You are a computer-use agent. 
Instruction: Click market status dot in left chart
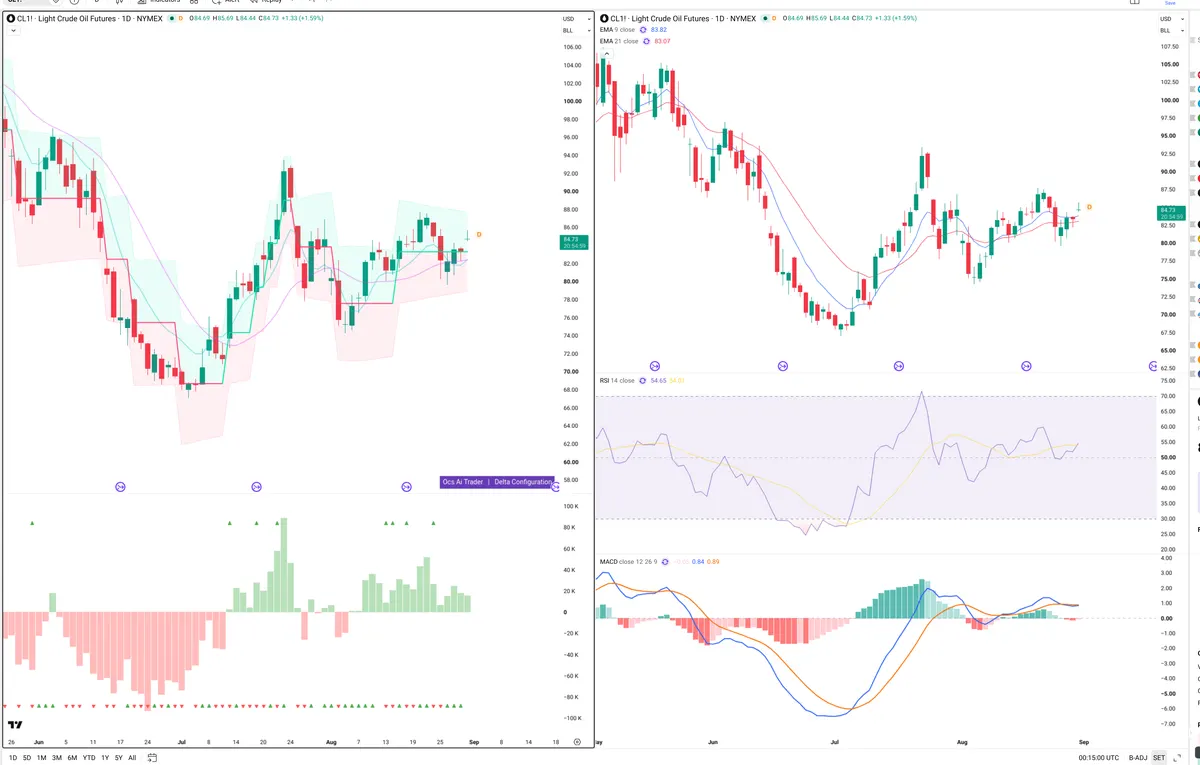pyautogui.click(x=173, y=18)
